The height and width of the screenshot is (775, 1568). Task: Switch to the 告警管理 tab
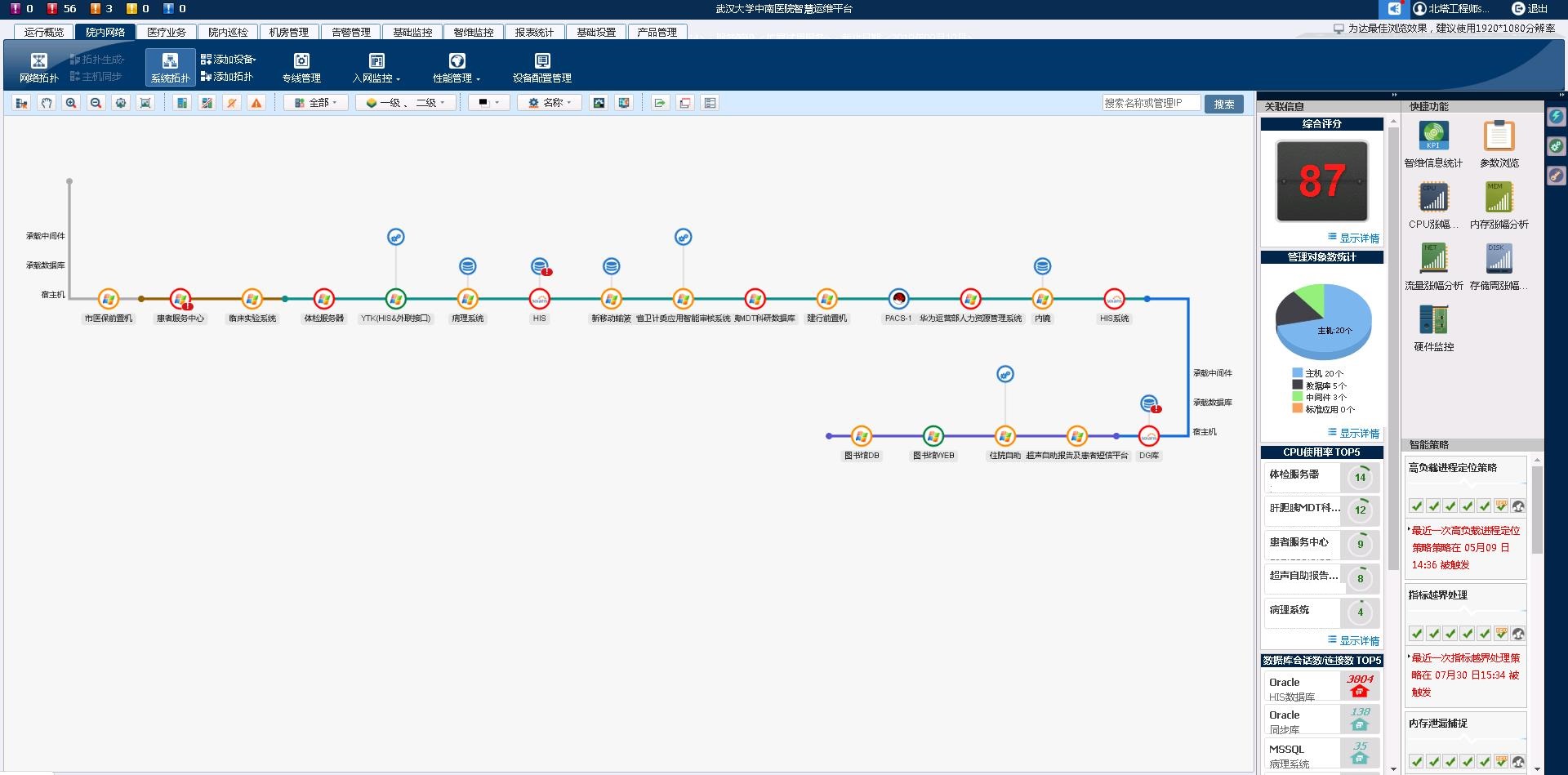pos(351,32)
